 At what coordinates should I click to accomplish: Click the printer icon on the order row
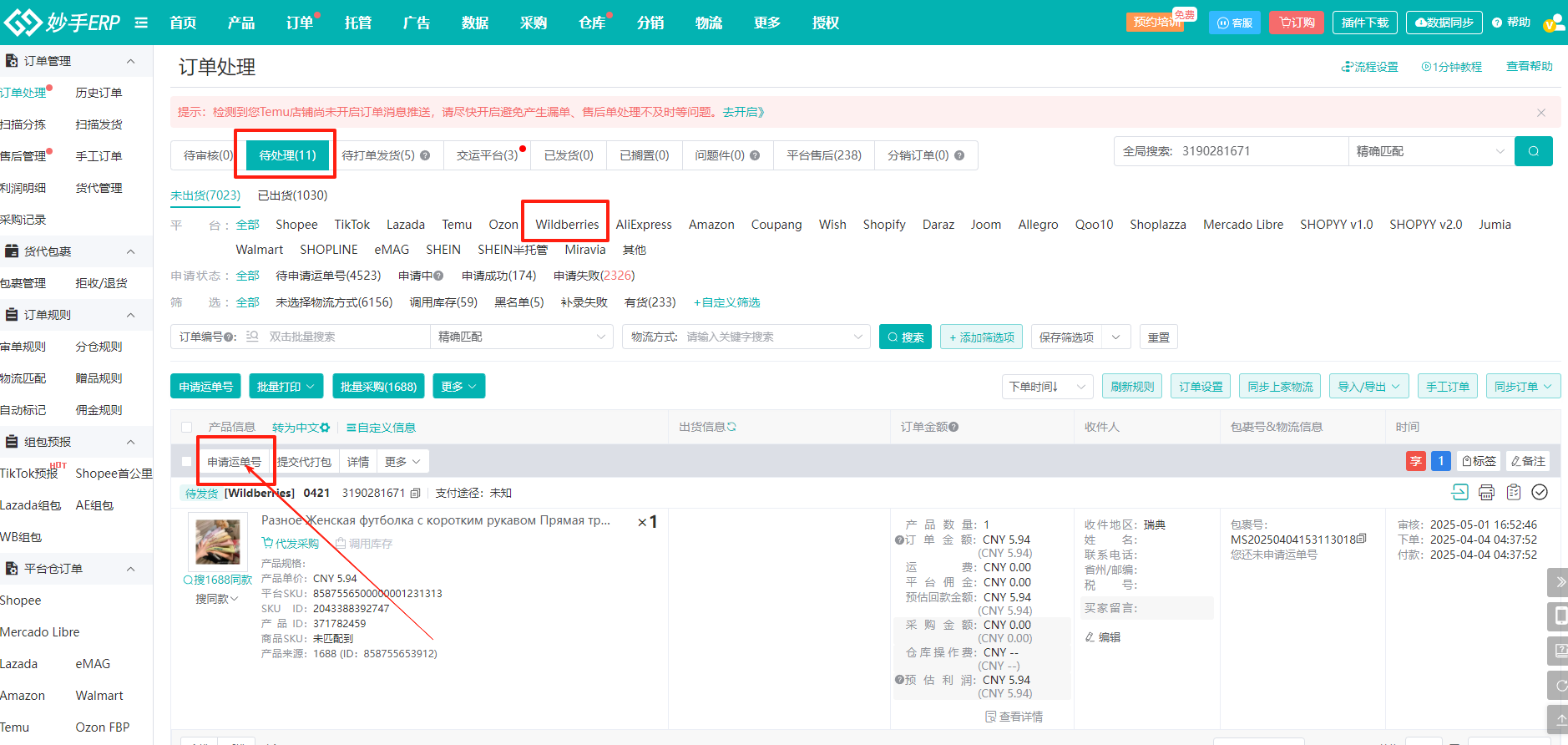[1486, 492]
